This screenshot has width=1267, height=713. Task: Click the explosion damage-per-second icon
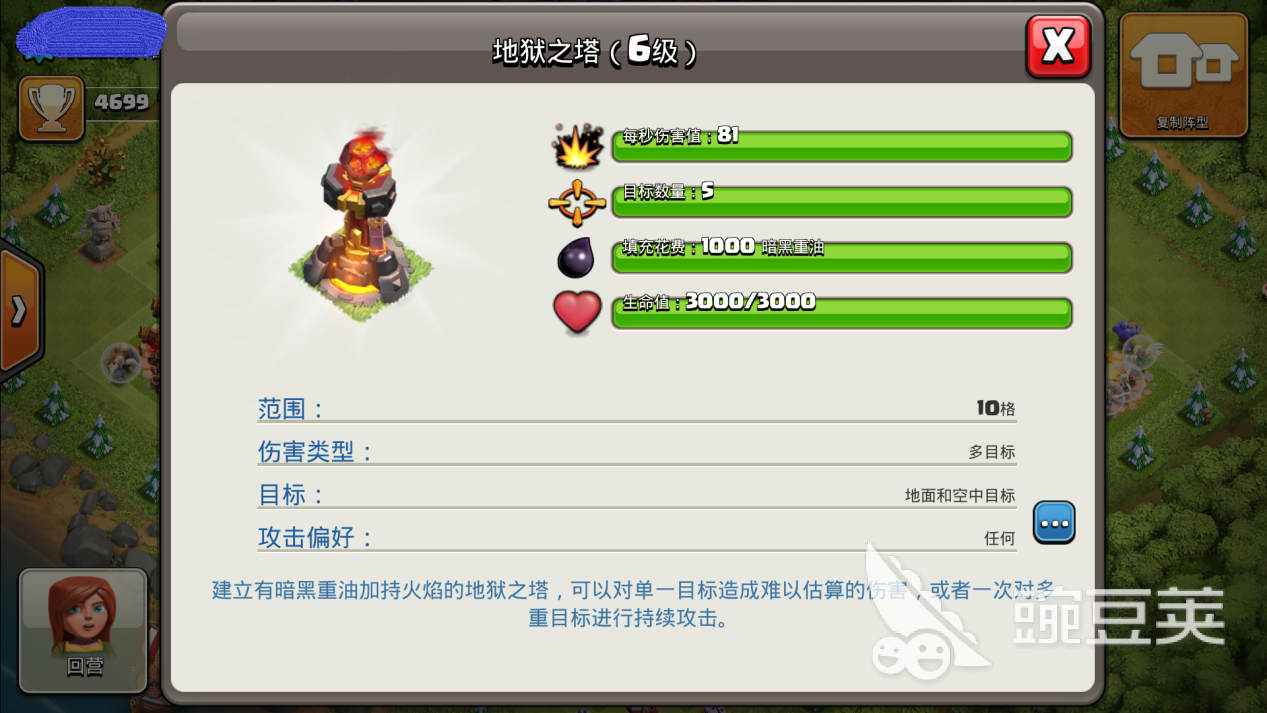[579, 146]
